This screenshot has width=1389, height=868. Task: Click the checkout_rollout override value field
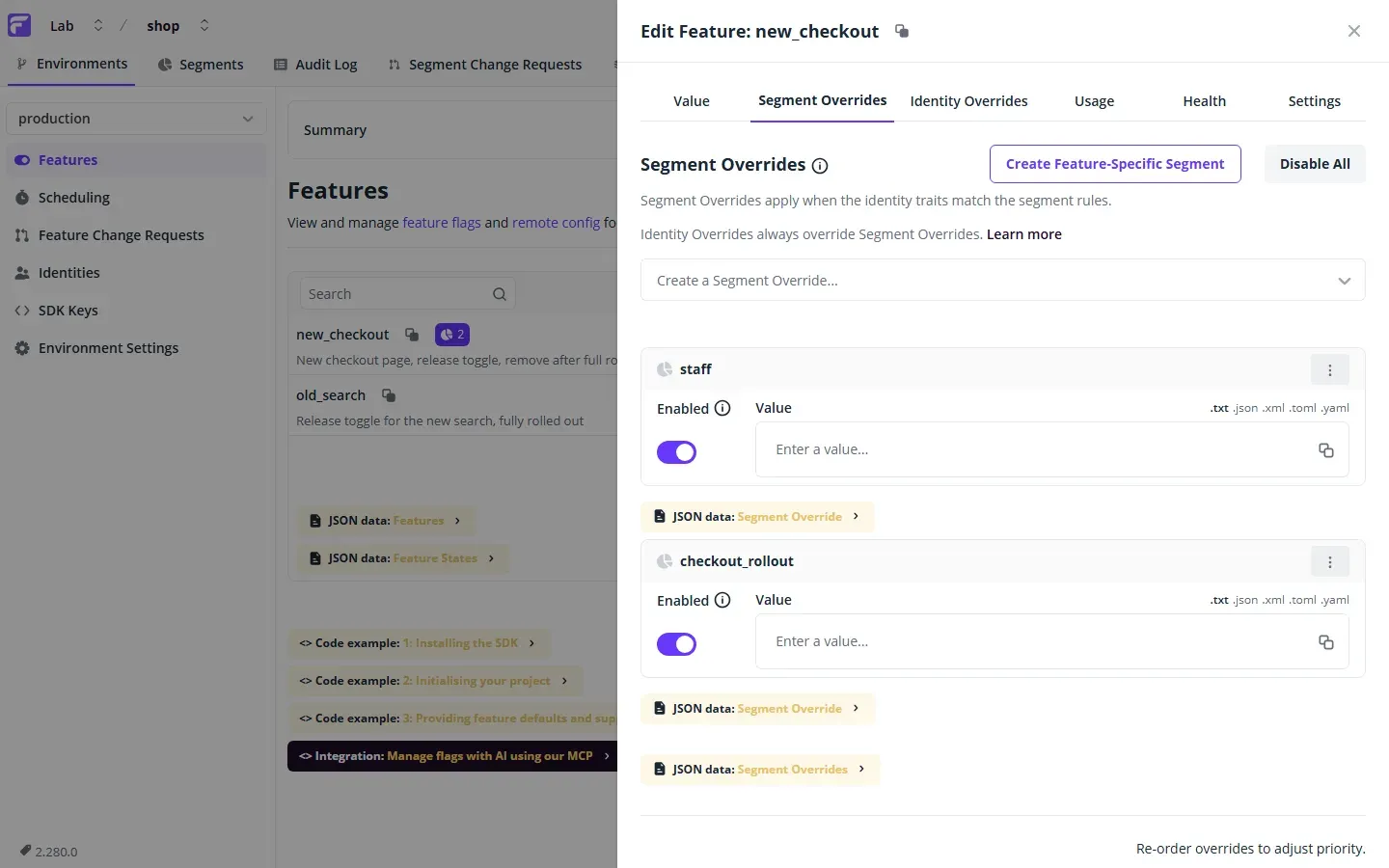pos(1051,641)
